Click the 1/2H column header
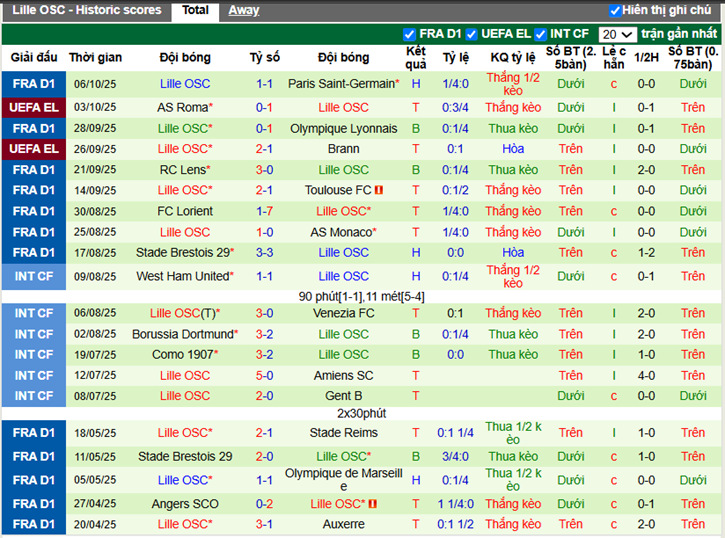 click(x=646, y=57)
